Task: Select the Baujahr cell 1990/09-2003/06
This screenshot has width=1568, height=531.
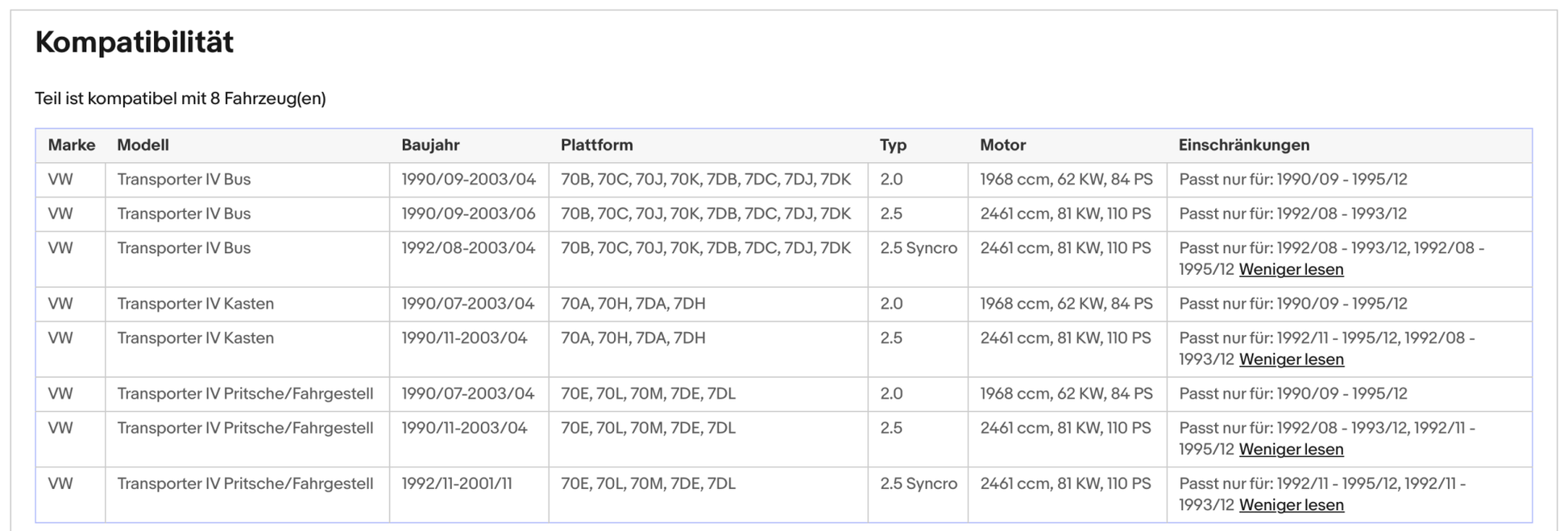Action: (x=468, y=214)
